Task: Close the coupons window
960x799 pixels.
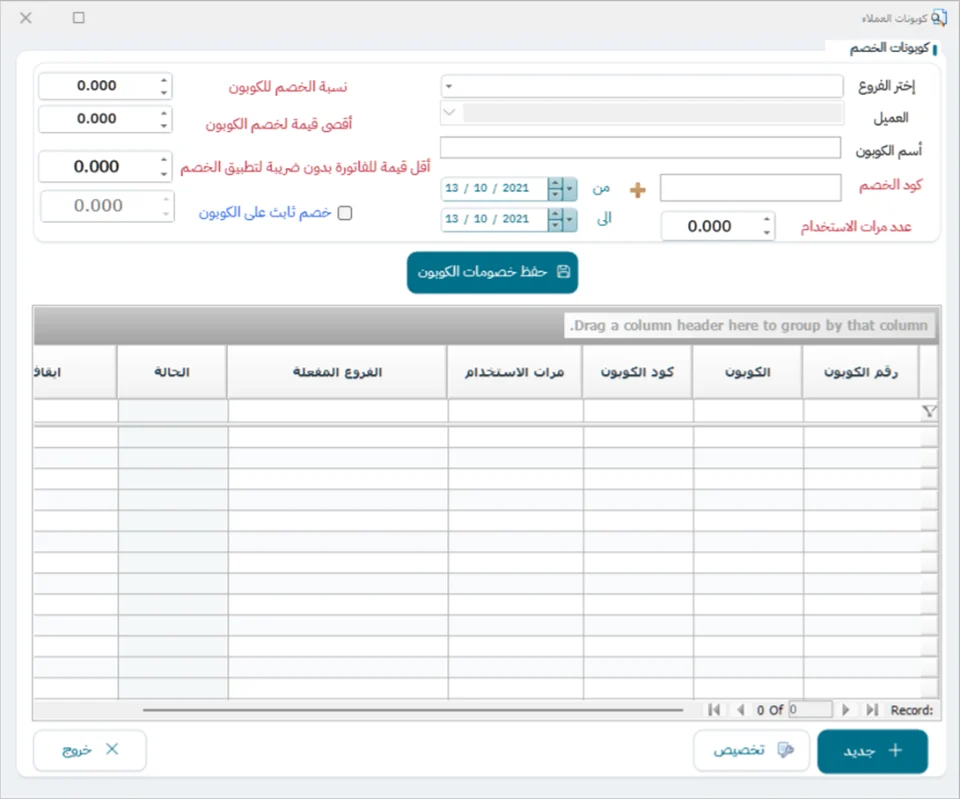Action: (26, 18)
